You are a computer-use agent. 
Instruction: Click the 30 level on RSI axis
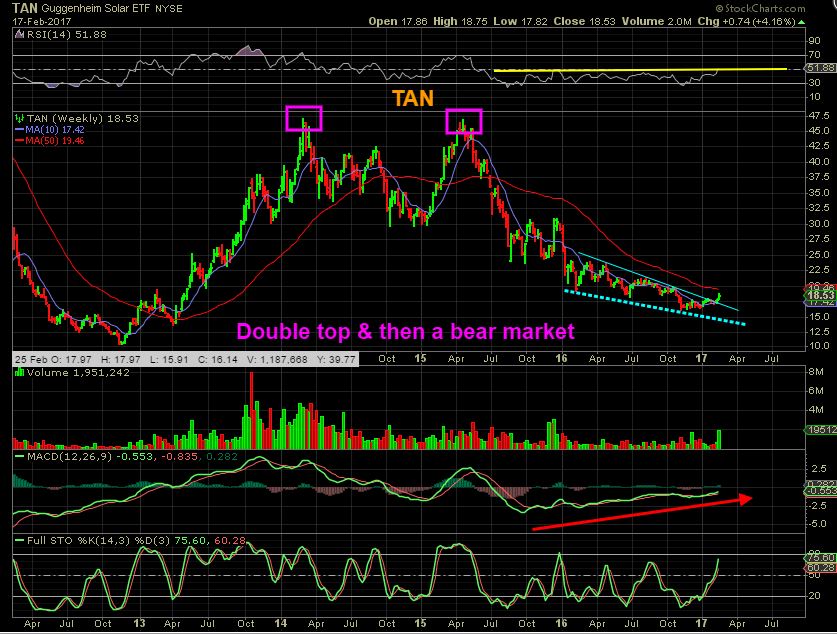pos(815,83)
